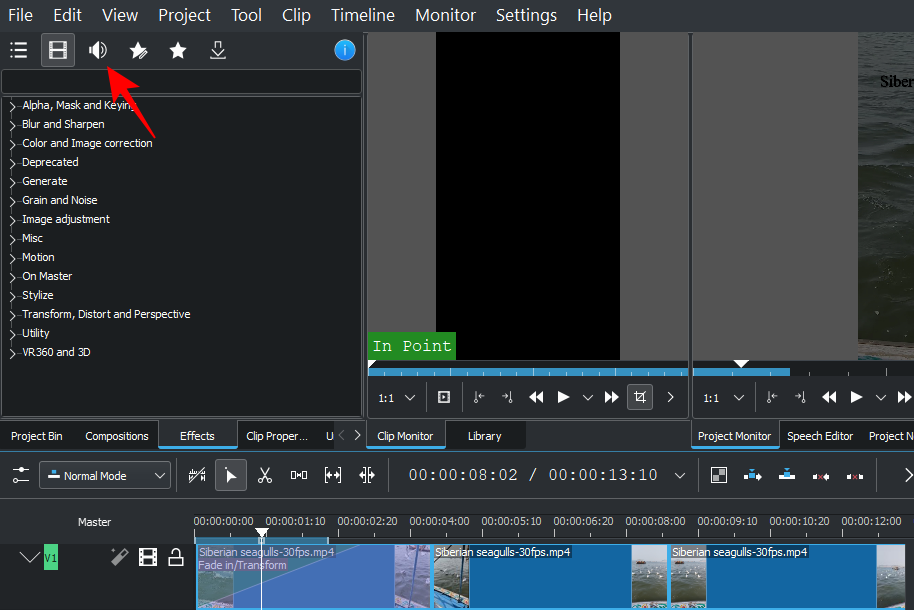
Task: Show favorite effects with the star icon
Action: 178,50
